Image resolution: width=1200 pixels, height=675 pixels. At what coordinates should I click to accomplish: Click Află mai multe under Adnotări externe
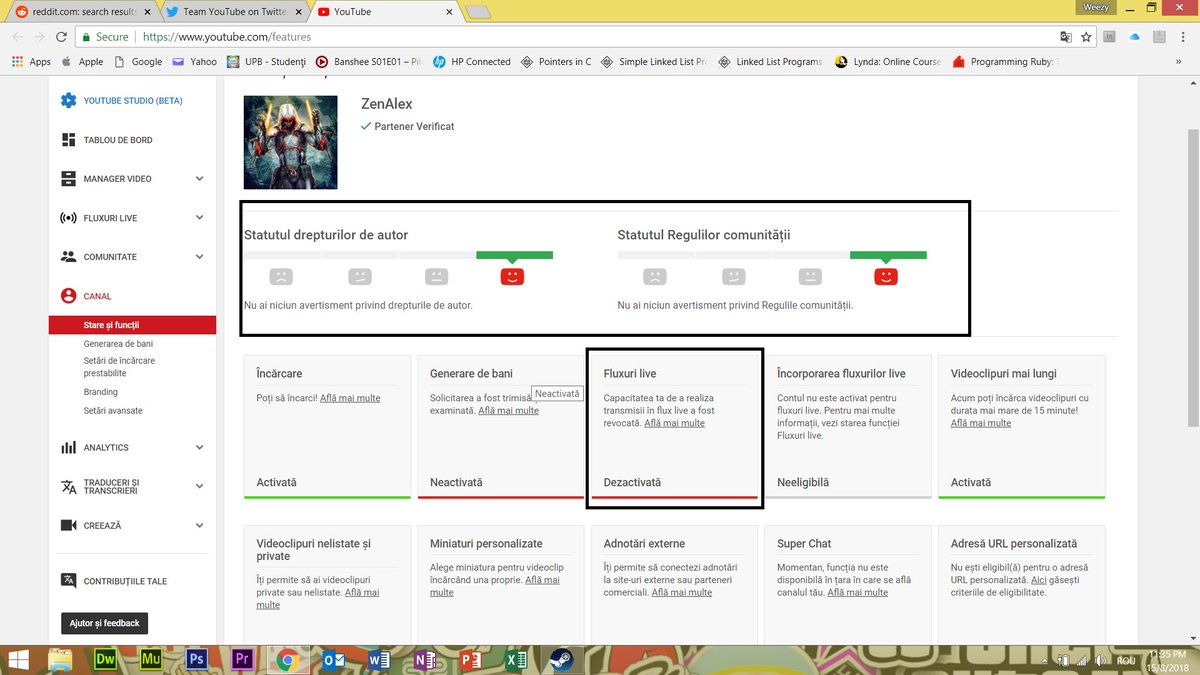click(682, 592)
